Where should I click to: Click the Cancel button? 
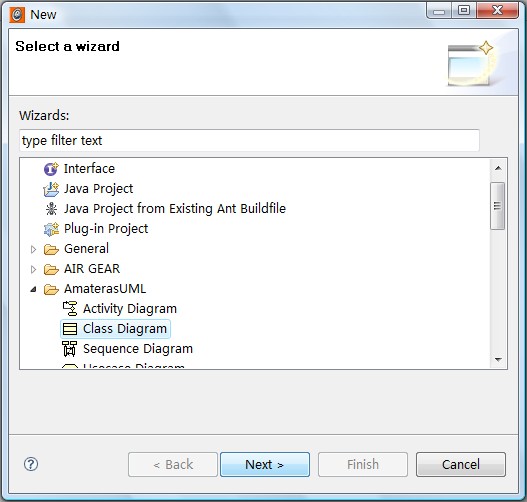(x=461, y=464)
